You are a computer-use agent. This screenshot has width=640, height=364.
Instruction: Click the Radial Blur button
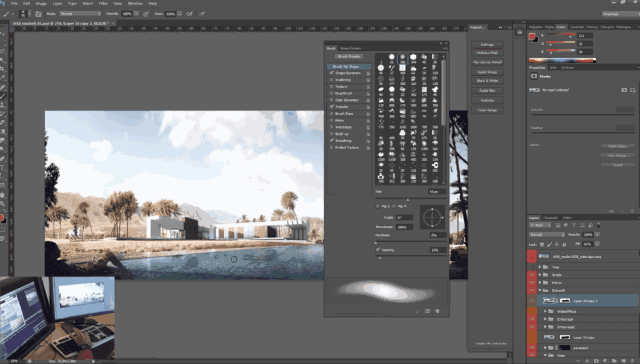[487, 91]
